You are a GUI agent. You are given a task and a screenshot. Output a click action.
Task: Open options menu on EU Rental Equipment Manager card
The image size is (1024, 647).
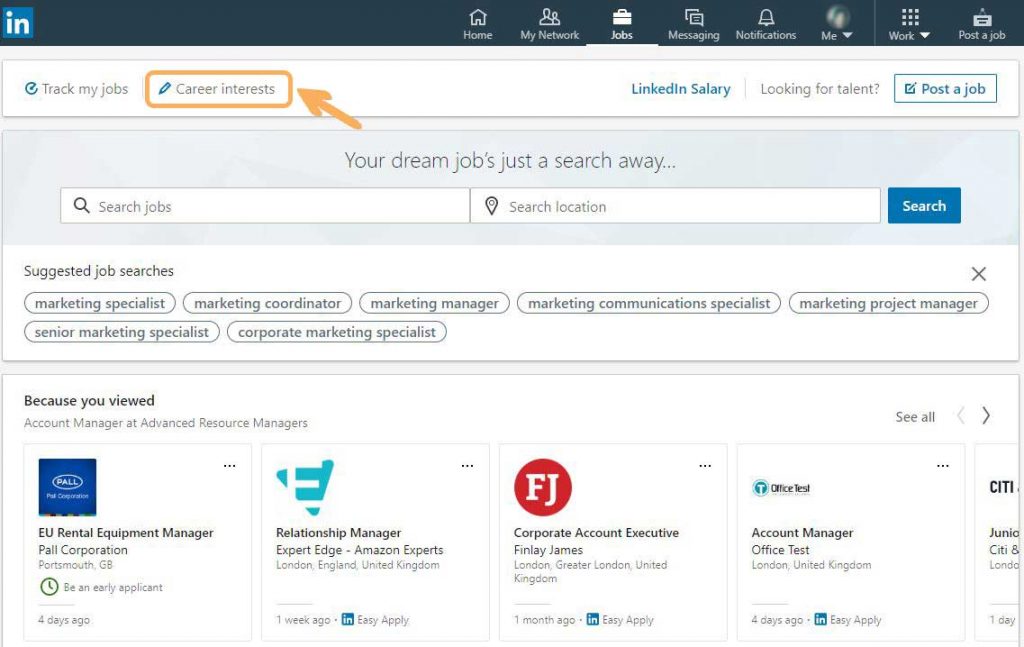(230, 466)
